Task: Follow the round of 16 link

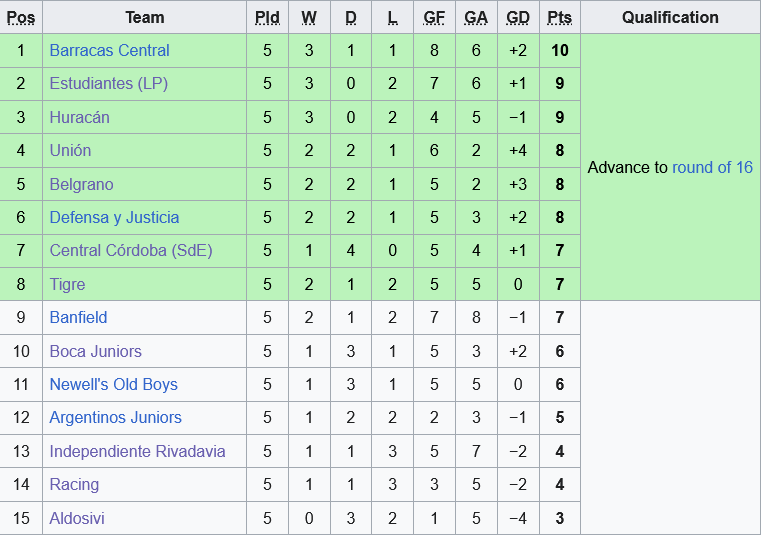Action: click(712, 168)
